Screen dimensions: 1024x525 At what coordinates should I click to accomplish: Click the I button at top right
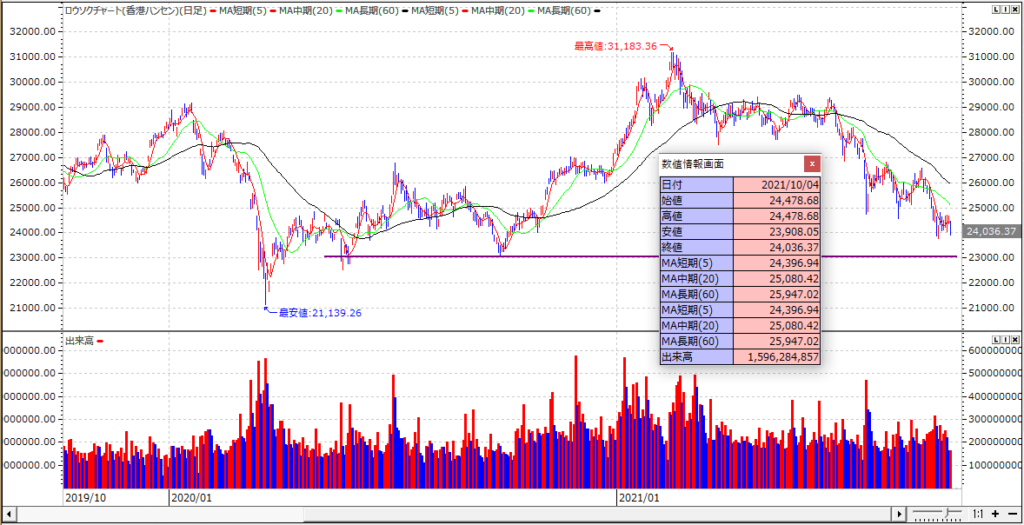(1003, 8)
